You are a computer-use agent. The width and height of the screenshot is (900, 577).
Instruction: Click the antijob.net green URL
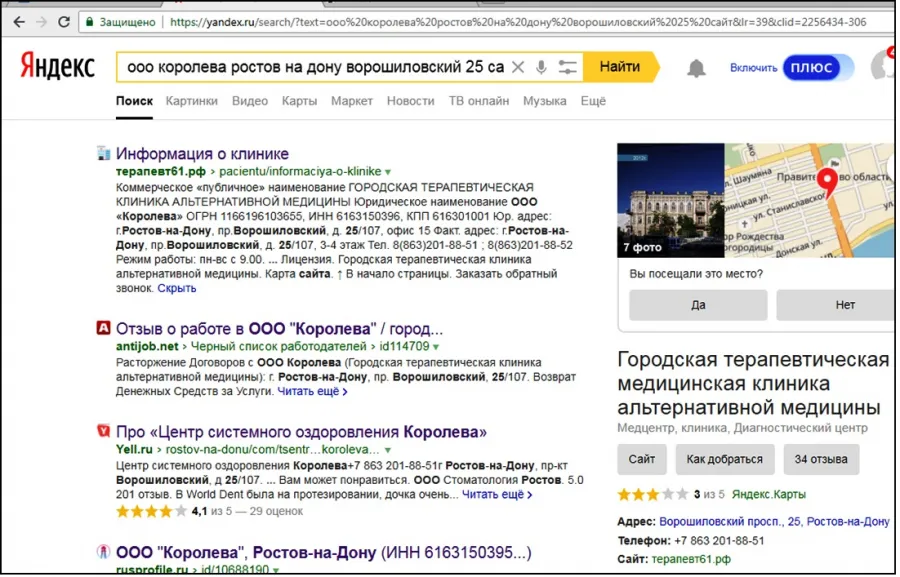pyautogui.click(x=147, y=346)
